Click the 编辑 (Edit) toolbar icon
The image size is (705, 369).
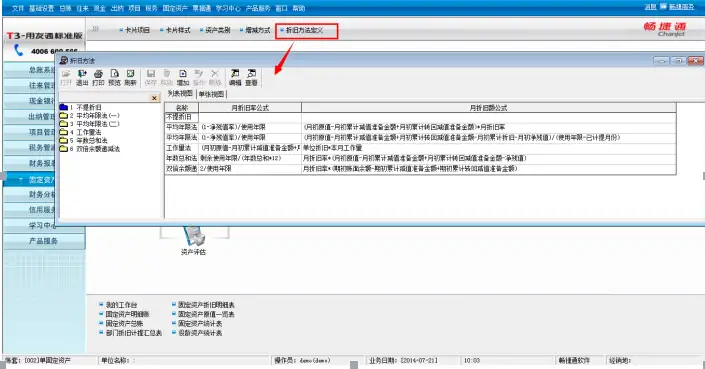point(235,78)
